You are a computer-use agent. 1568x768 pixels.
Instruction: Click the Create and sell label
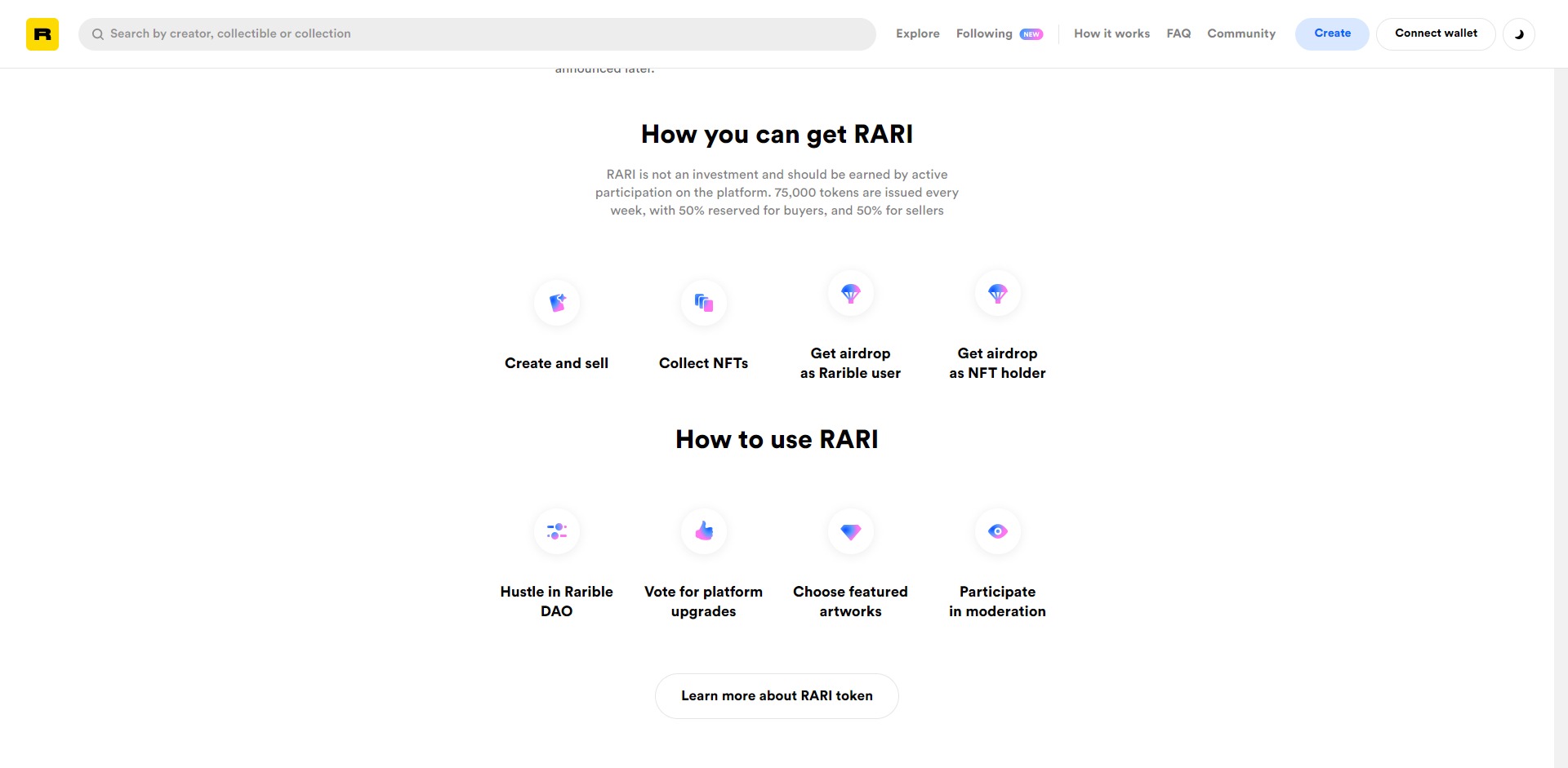pos(556,363)
